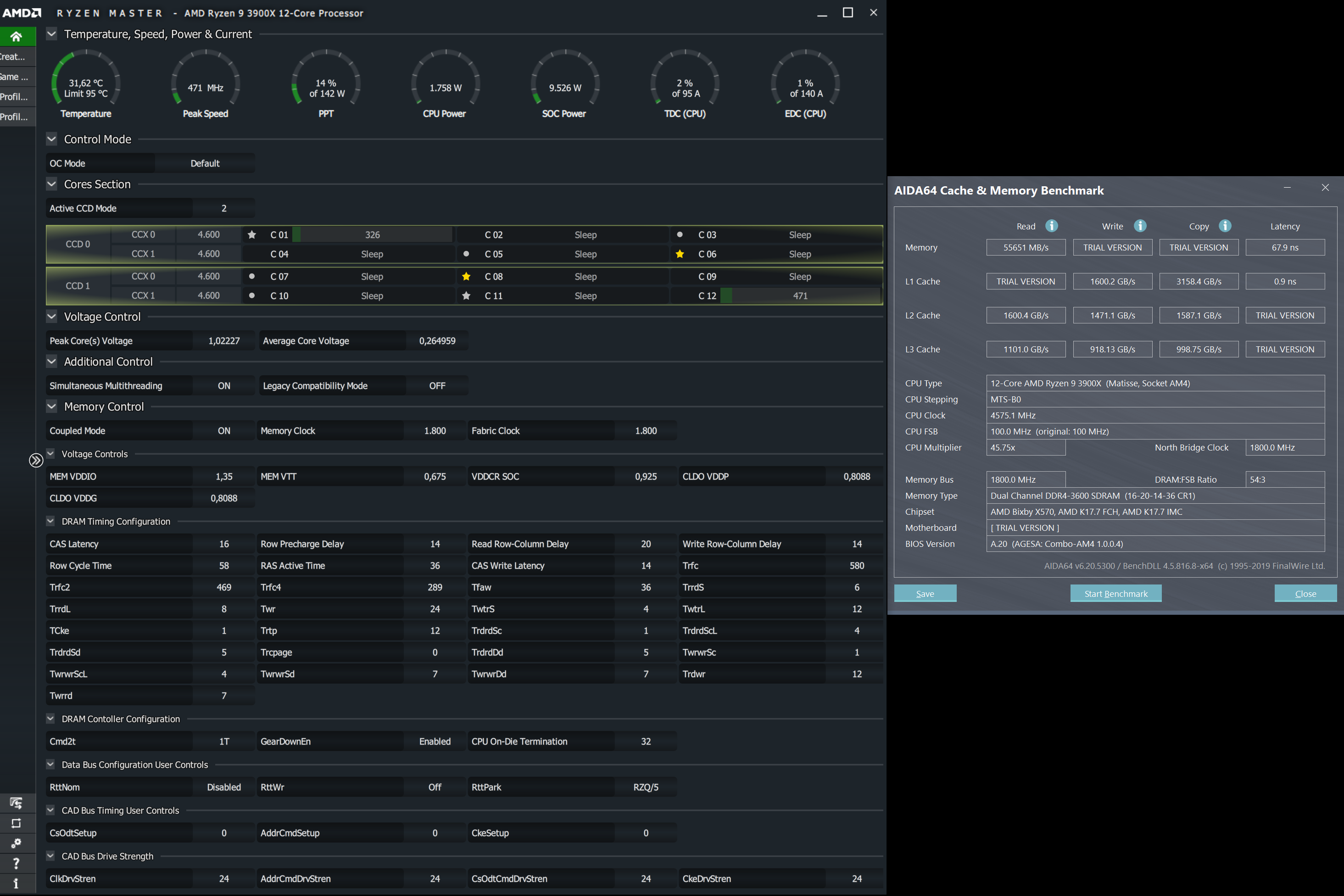The image size is (1344, 896).
Task: Expand sidebar using double-chevron circle icon
Action: pyautogui.click(x=36, y=460)
